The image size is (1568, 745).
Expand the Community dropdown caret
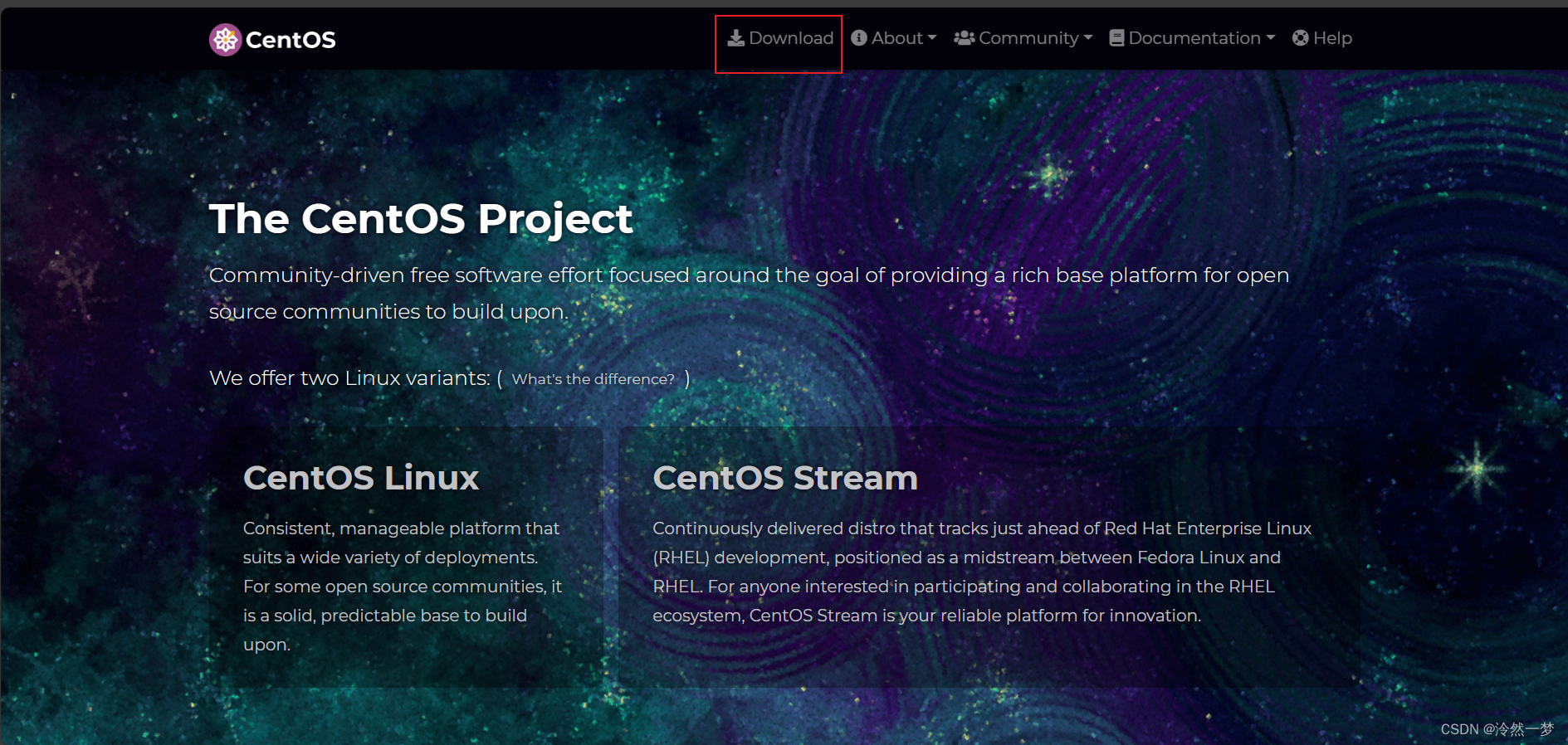(x=1088, y=38)
